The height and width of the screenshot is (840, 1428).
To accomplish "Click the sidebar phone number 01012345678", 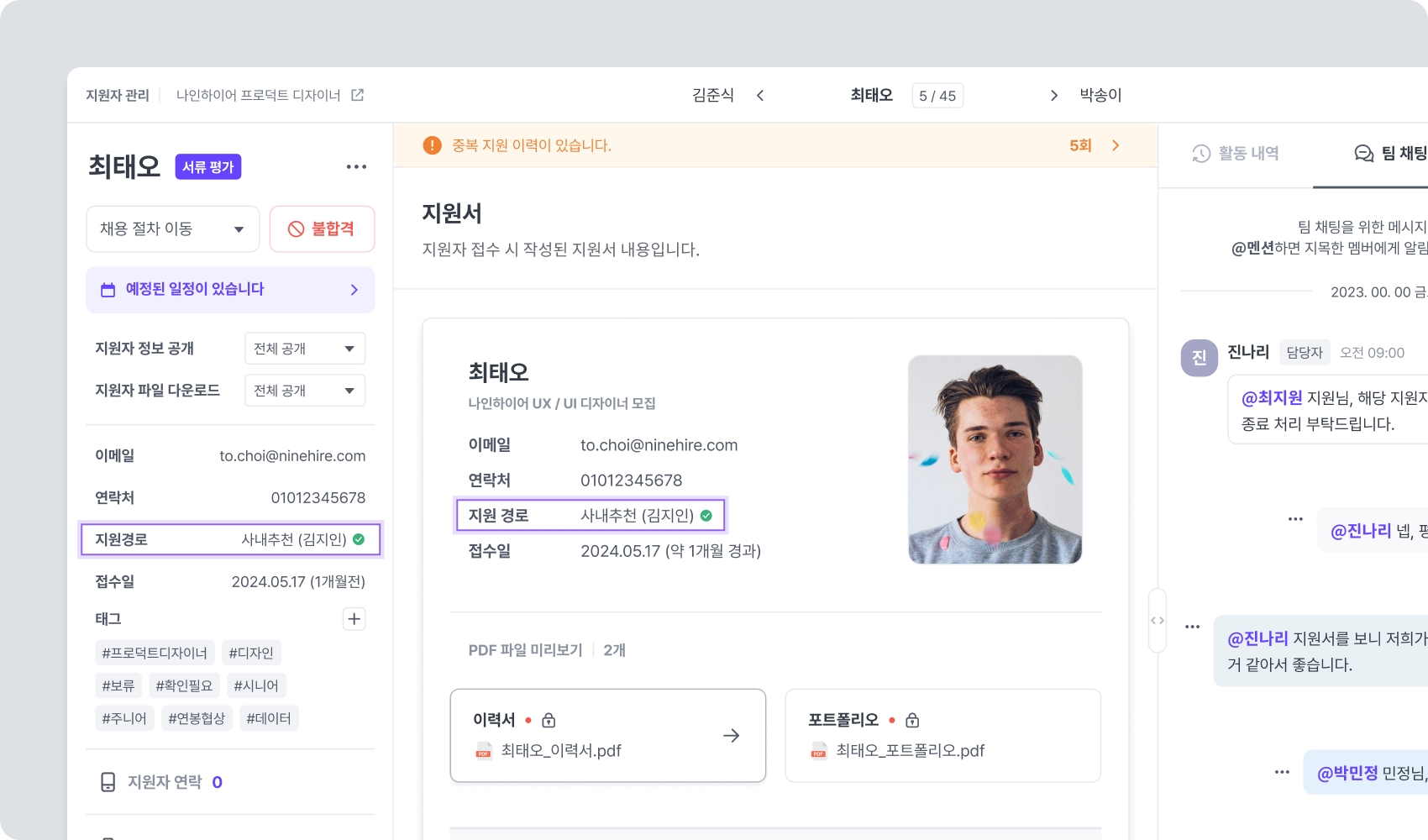I will 318,498.
